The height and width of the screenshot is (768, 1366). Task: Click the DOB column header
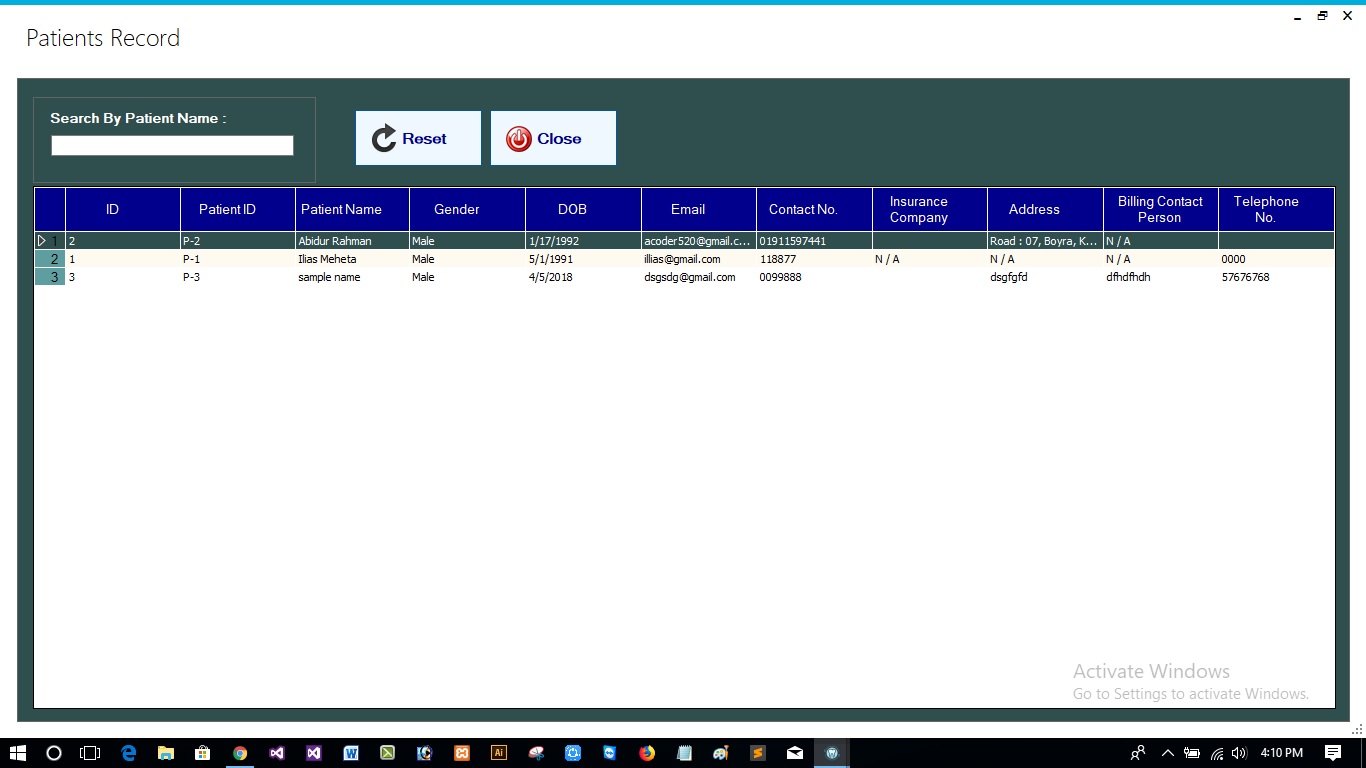pos(583,209)
